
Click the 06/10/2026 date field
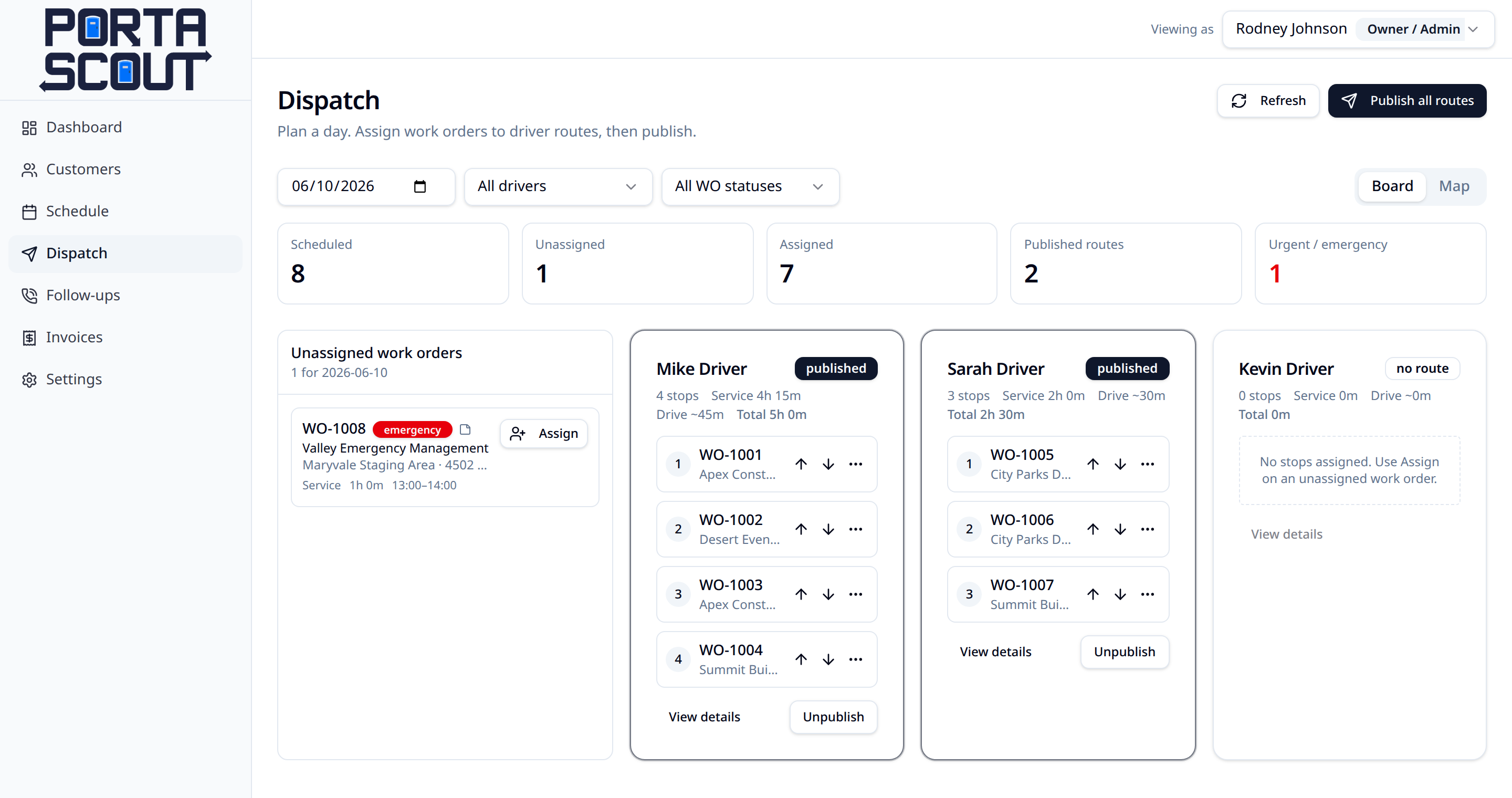[x=366, y=186]
